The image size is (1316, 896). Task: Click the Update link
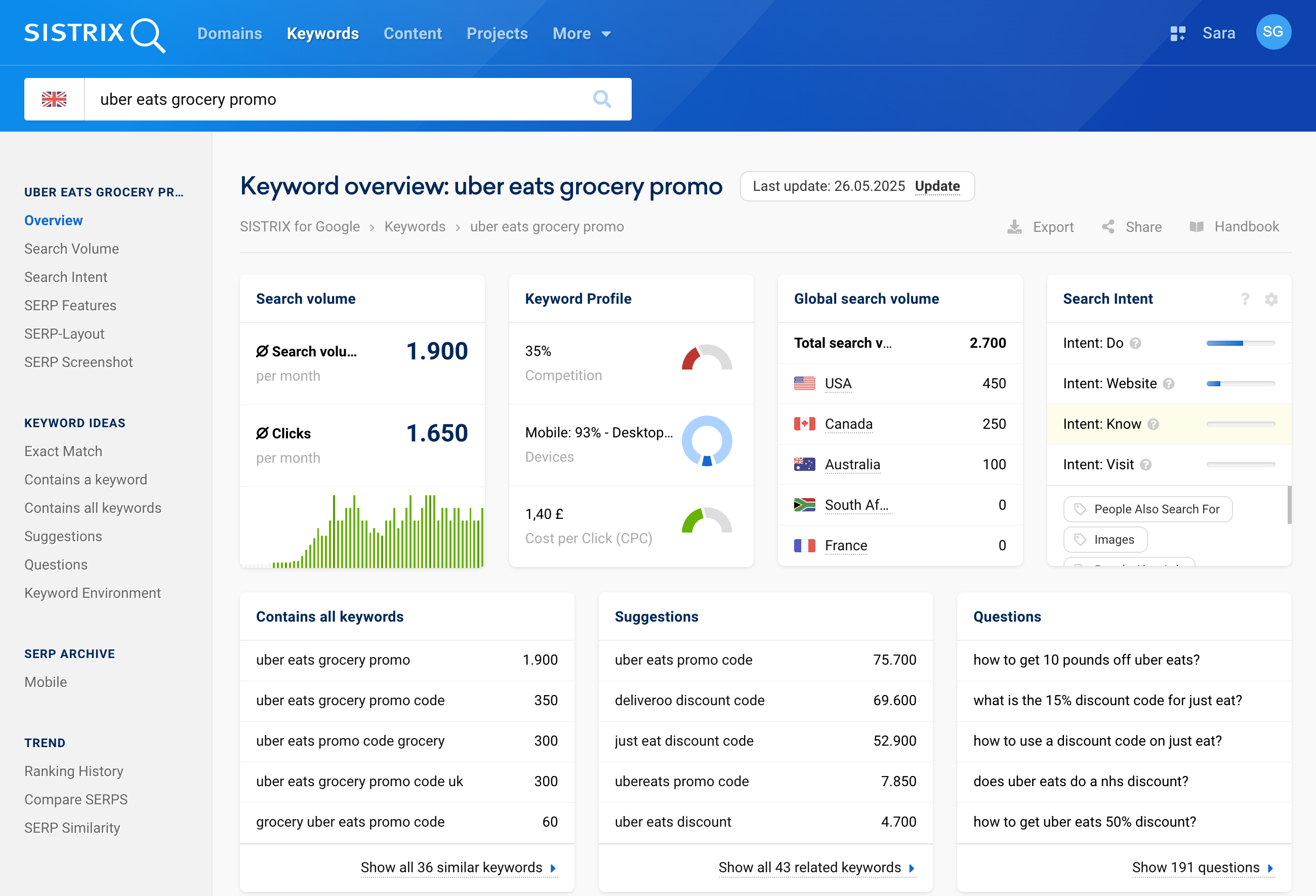pyautogui.click(x=937, y=186)
